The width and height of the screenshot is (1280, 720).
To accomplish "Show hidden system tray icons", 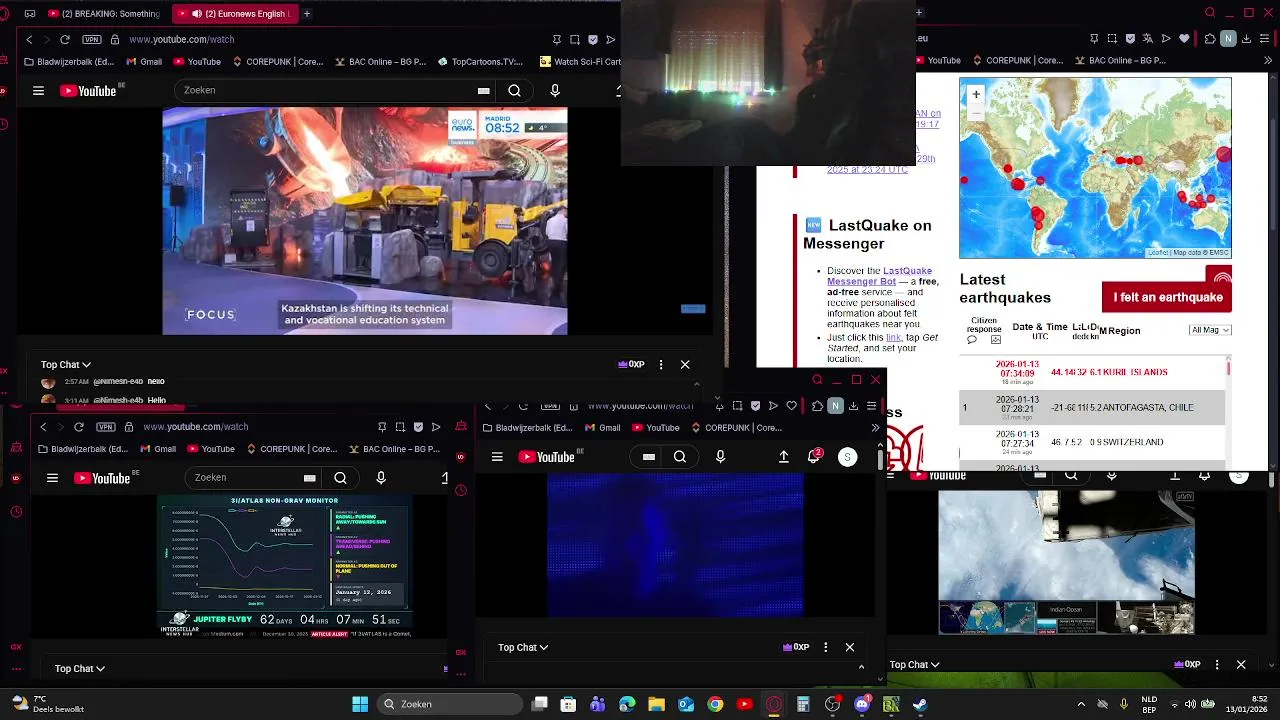I will 1081,704.
